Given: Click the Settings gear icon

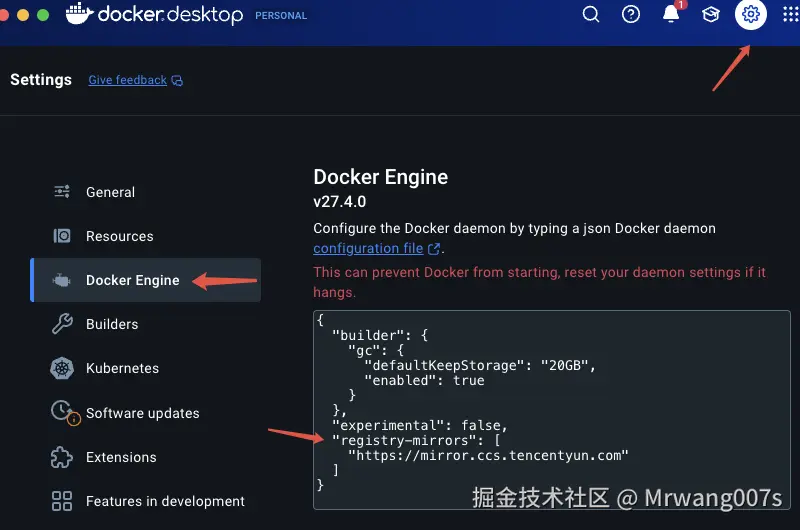Looking at the screenshot, I should tap(751, 14).
